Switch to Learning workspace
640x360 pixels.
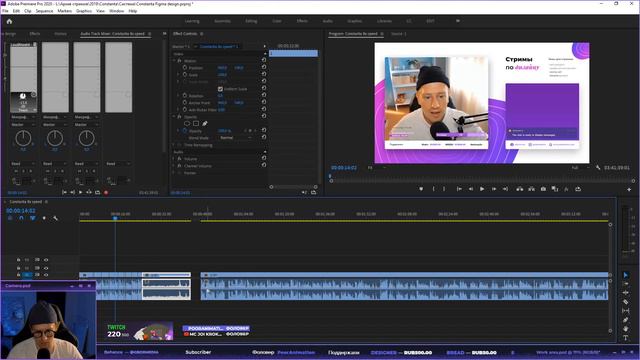tap(192, 21)
